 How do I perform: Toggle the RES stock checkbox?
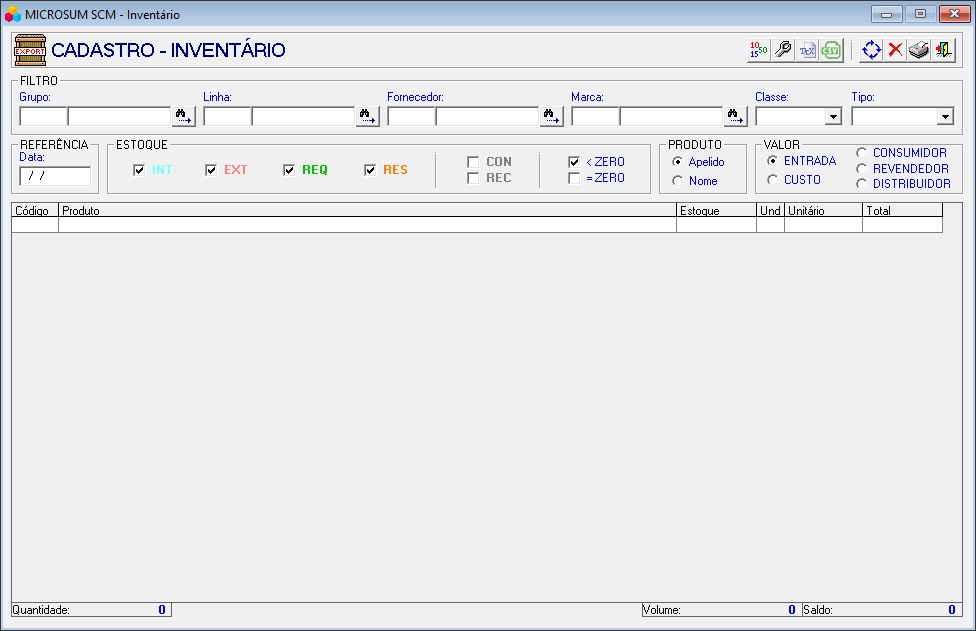coord(370,170)
